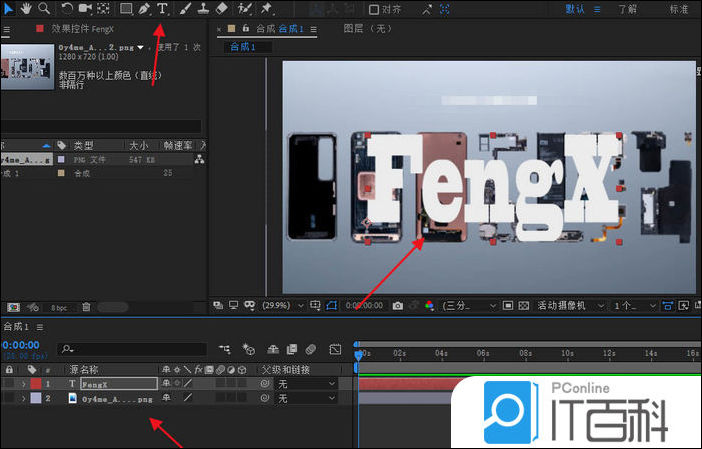Select the Pen tool
The width and height of the screenshot is (702, 449).
point(145,9)
